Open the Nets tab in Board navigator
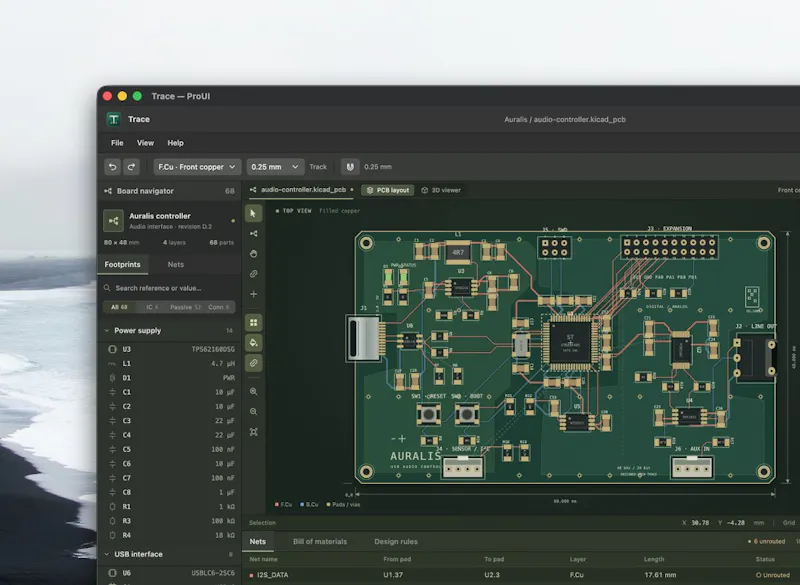This screenshot has width=800, height=585. [176, 264]
